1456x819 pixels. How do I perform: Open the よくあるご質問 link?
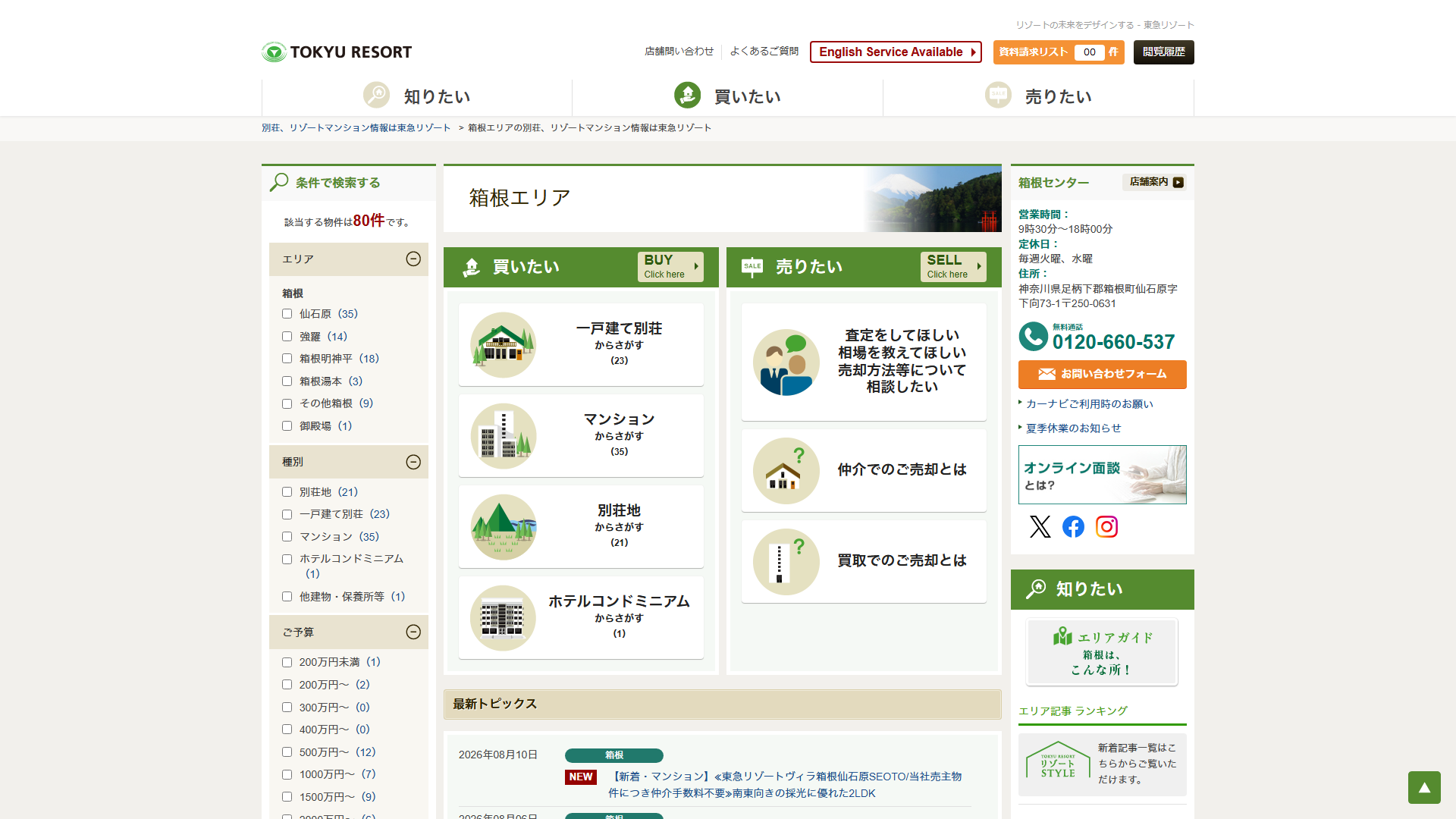(x=764, y=51)
